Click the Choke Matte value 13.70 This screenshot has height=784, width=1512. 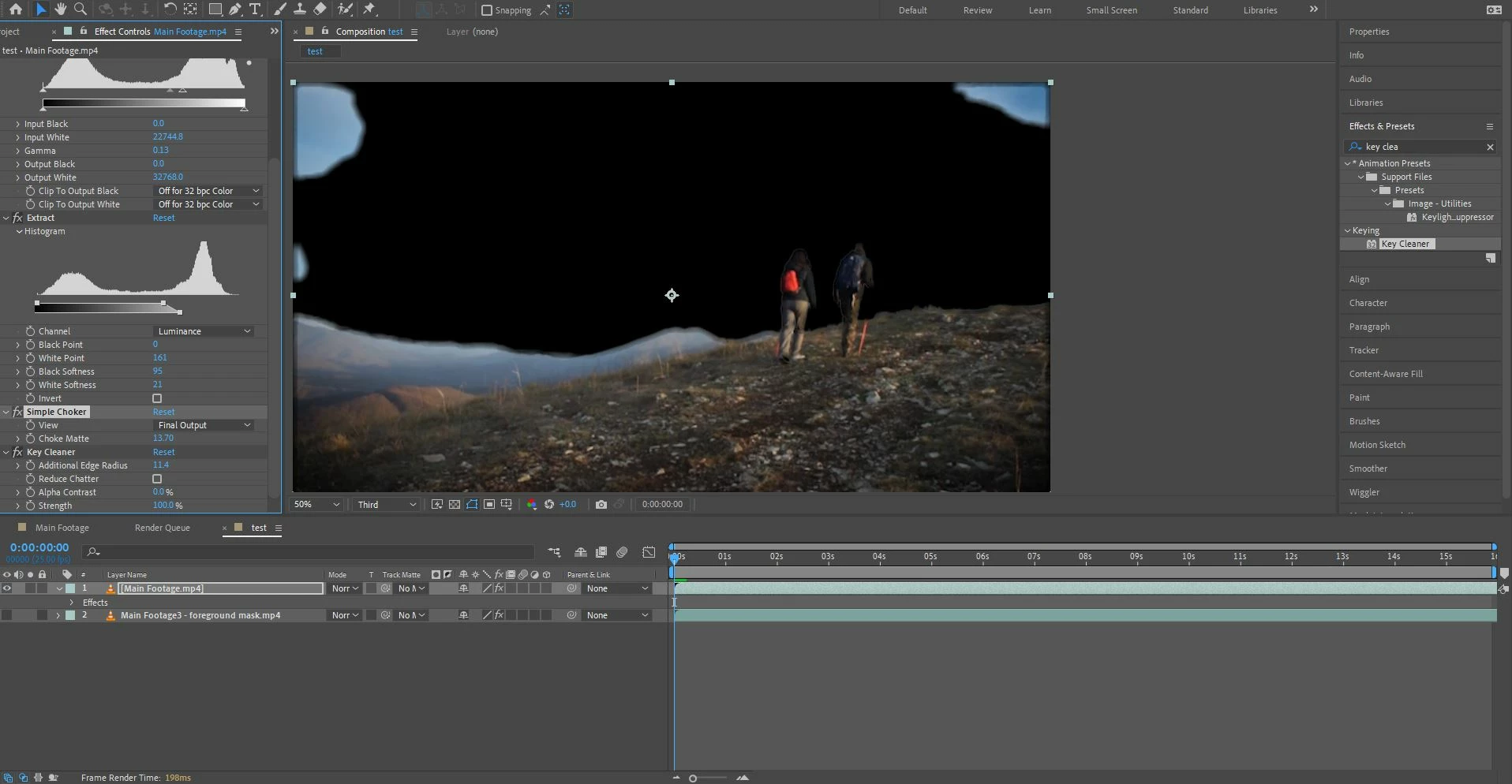[163, 439]
